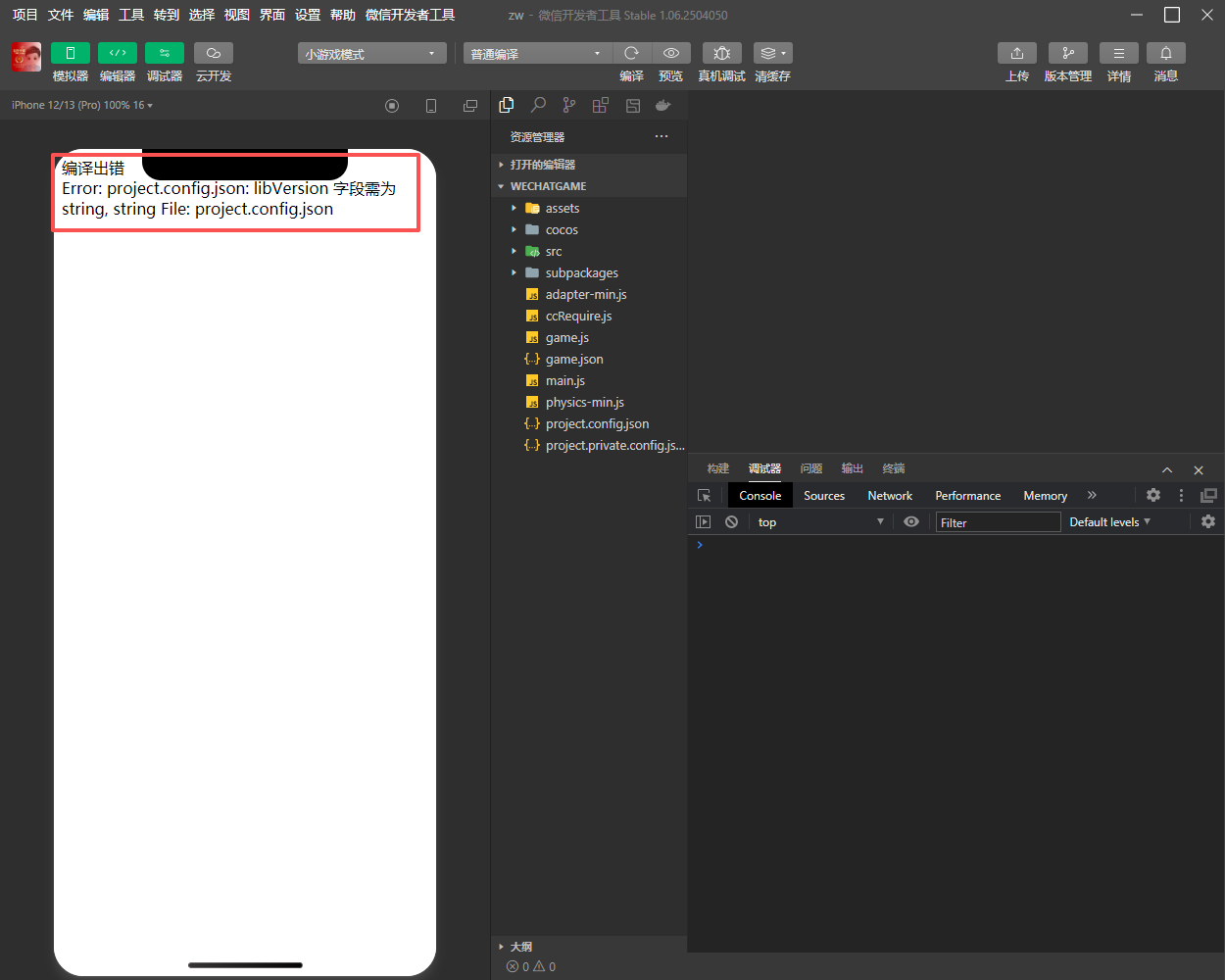1225x980 pixels.
Task: Open the clear cache (清缓存) dropdown
Action: click(x=773, y=53)
